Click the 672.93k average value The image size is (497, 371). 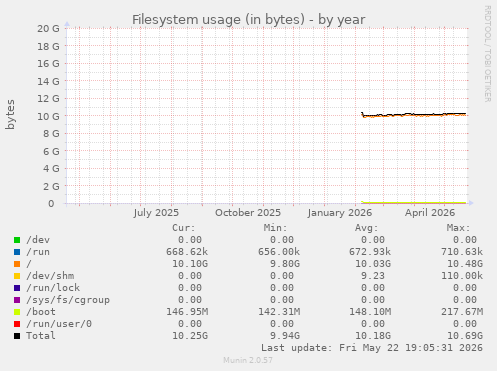pyautogui.click(x=370, y=252)
